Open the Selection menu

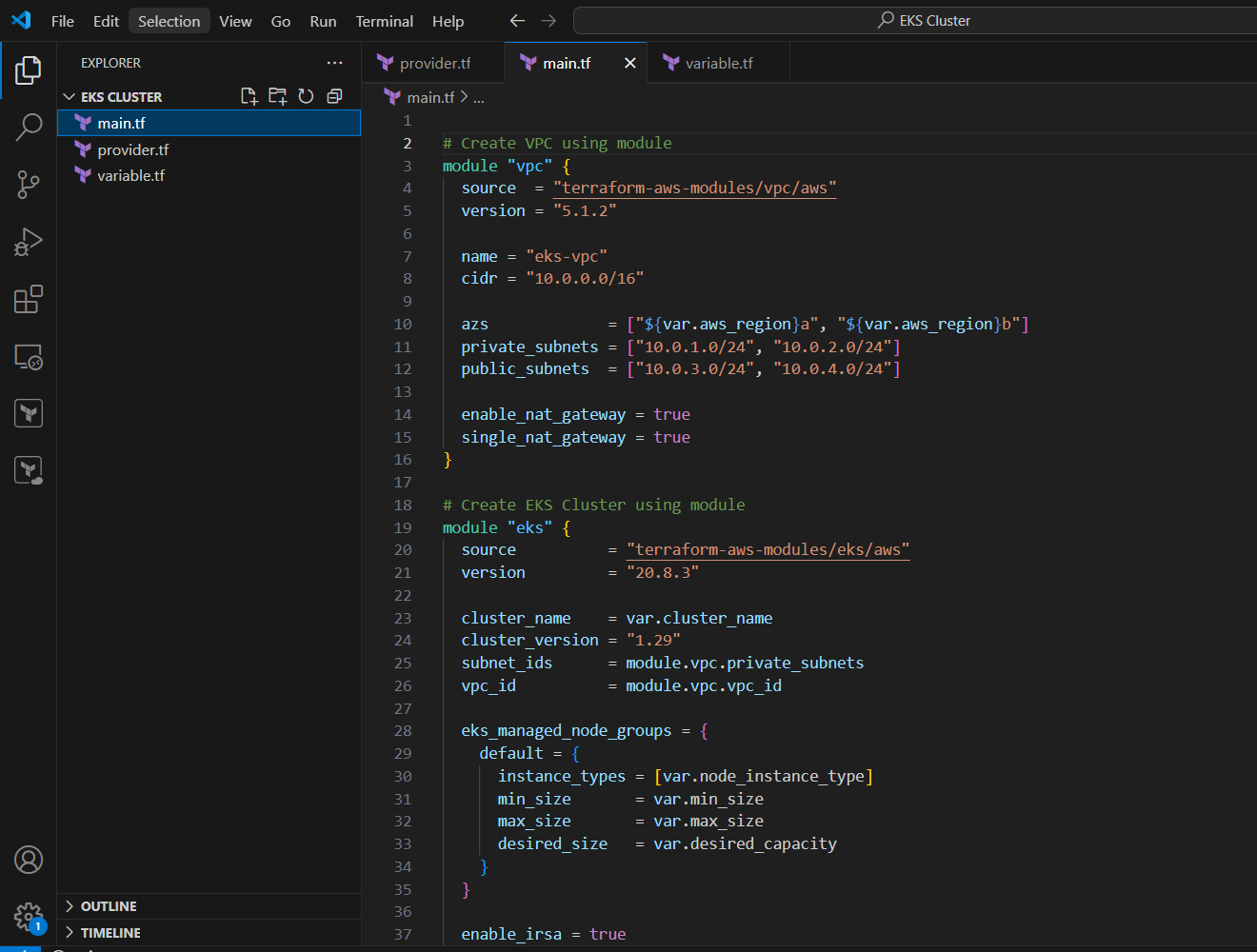click(170, 21)
